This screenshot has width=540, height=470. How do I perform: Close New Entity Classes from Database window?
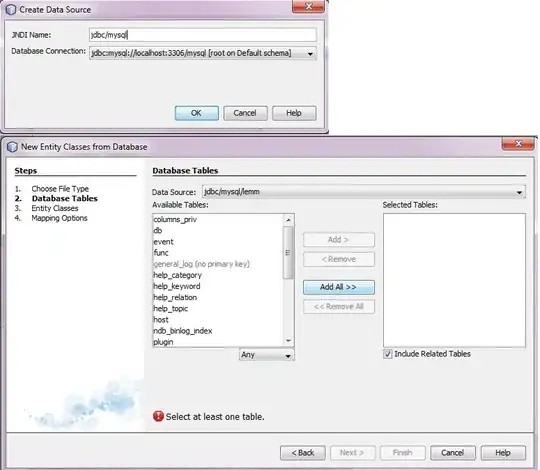point(518,144)
